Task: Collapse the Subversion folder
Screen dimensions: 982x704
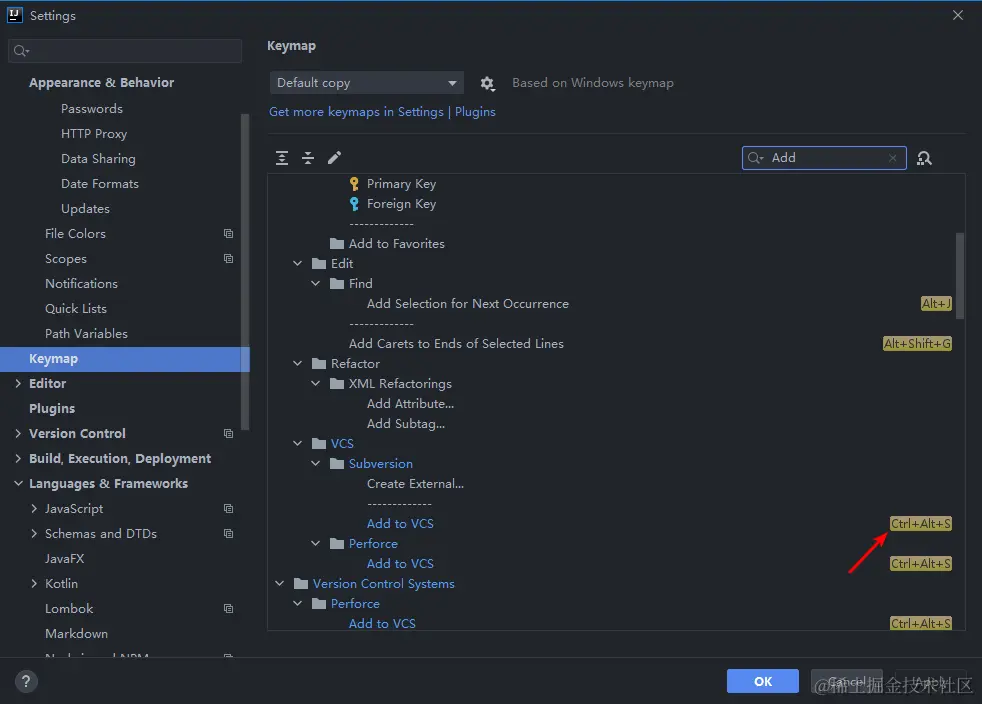Action: coord(316,463)
